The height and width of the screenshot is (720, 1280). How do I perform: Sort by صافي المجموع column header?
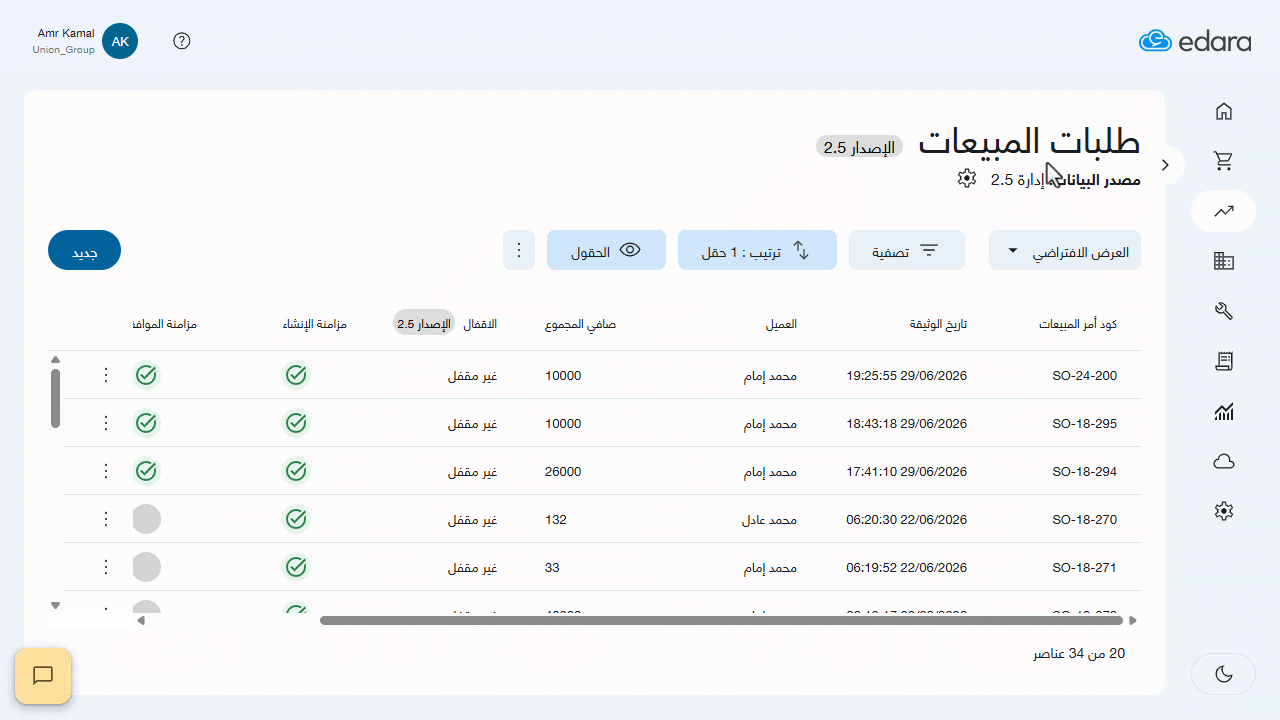580,325
